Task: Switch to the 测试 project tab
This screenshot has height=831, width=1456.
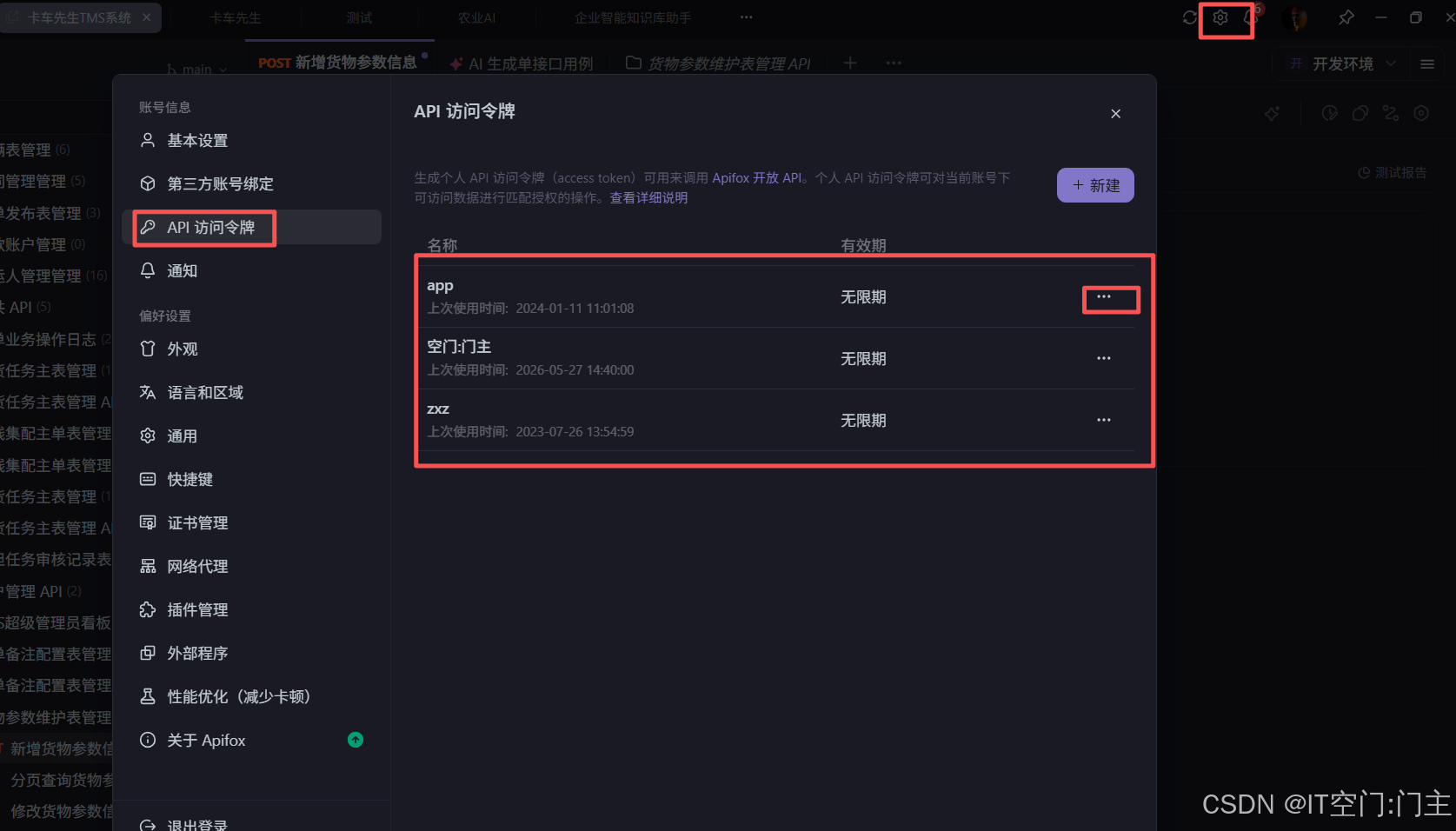Action: click(359, 17)
